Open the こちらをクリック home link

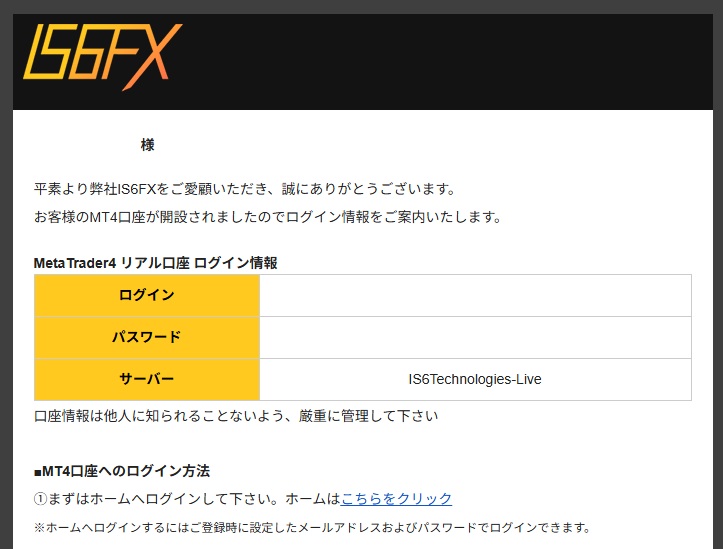click(x=396, y=499)
